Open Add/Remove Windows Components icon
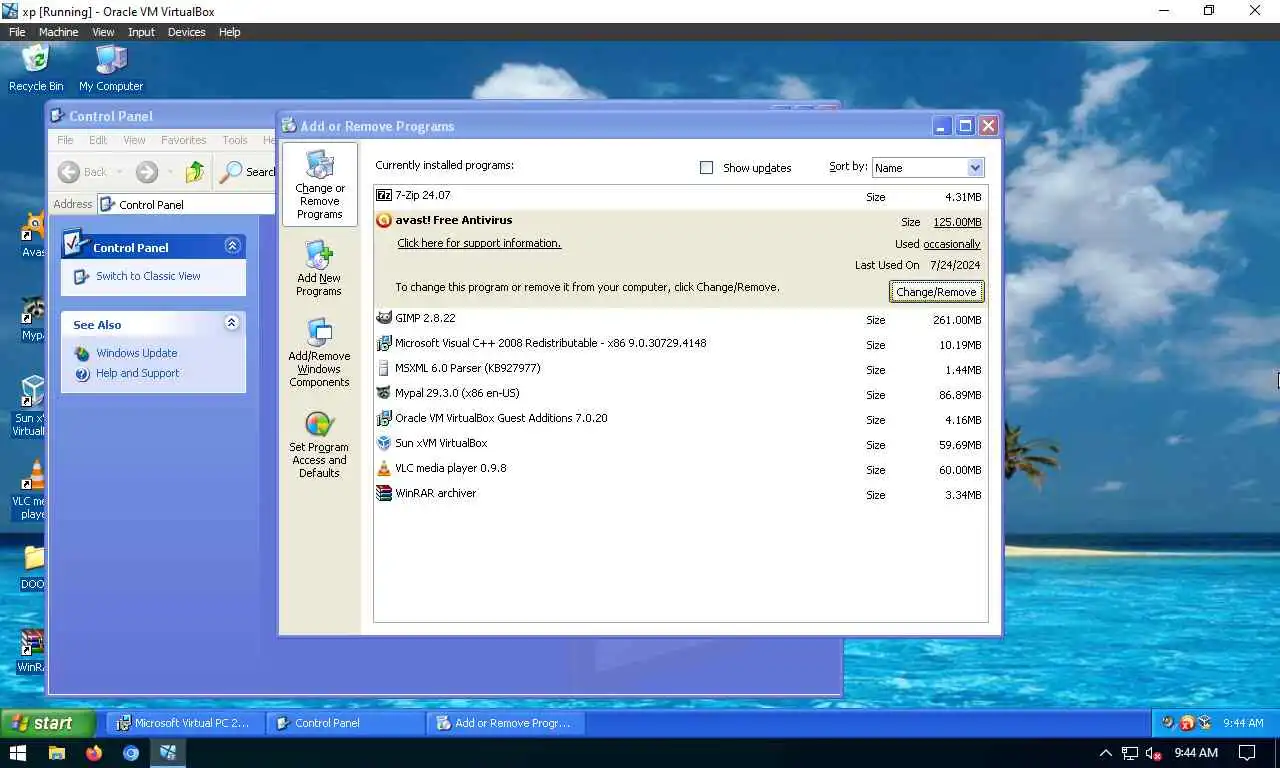The height and width of the screenshot is (768, 1280). click(x=319, y=353)
